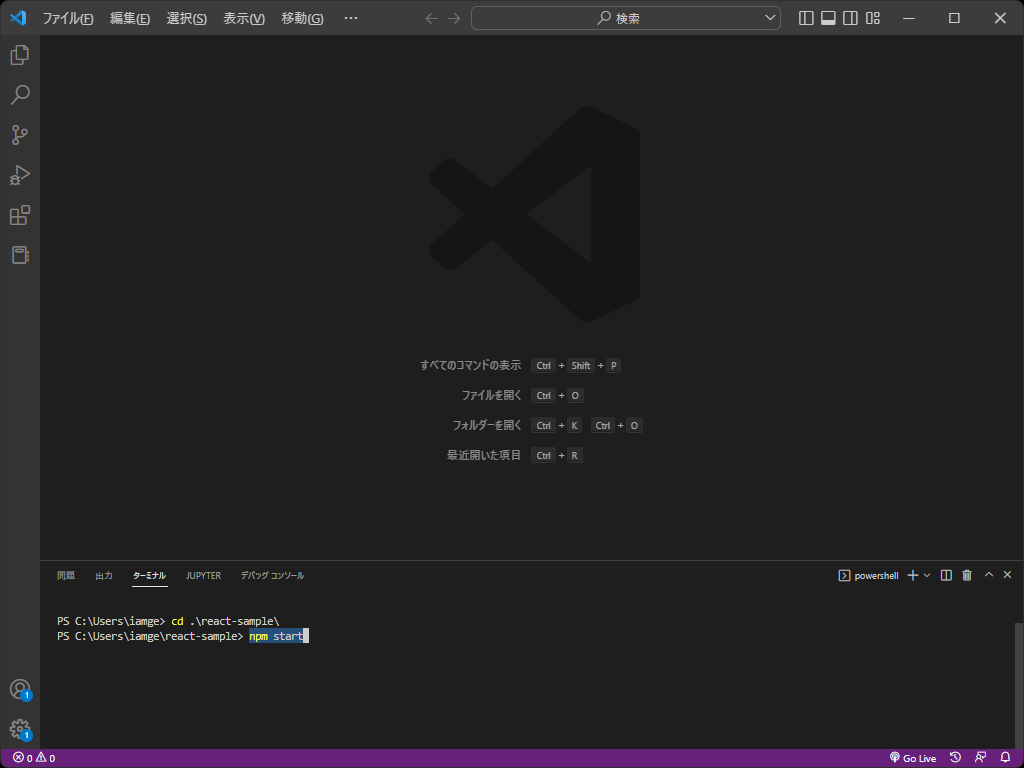Switch to the デバッグ コンソール tab

(x=272, y=575)
